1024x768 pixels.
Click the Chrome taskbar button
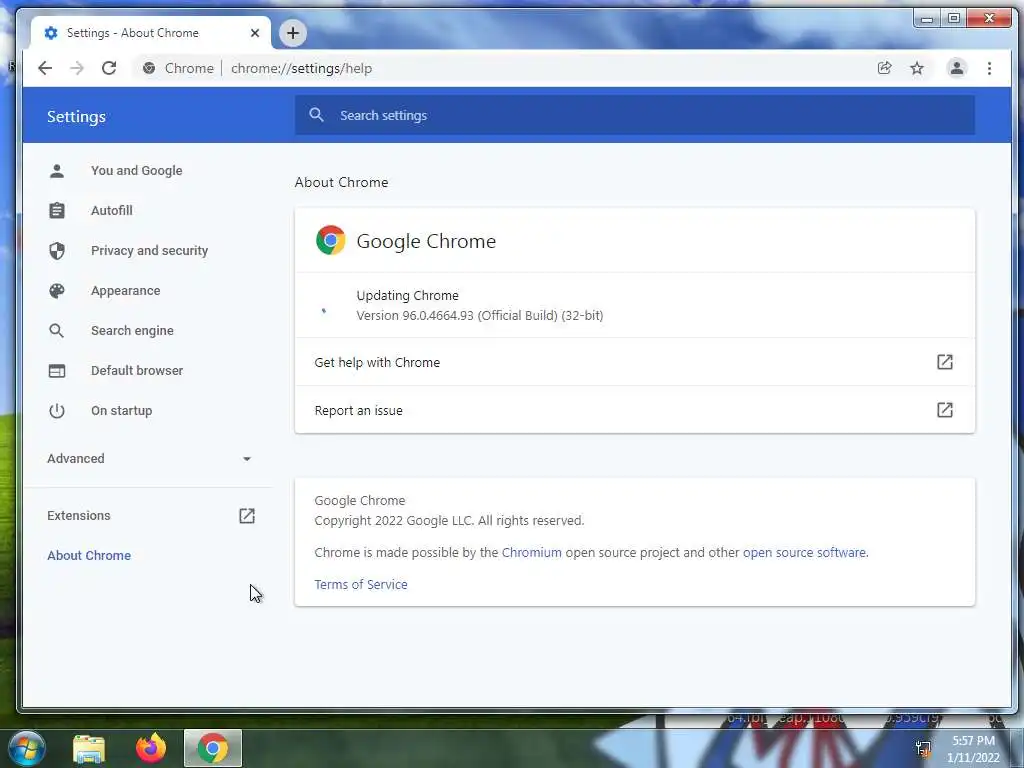click(213, 748)
